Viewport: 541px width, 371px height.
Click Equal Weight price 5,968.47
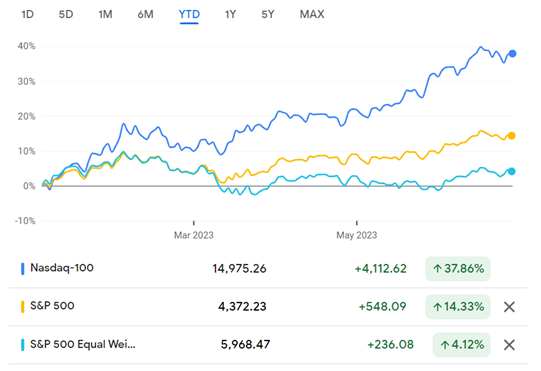[x=245, y=345]
